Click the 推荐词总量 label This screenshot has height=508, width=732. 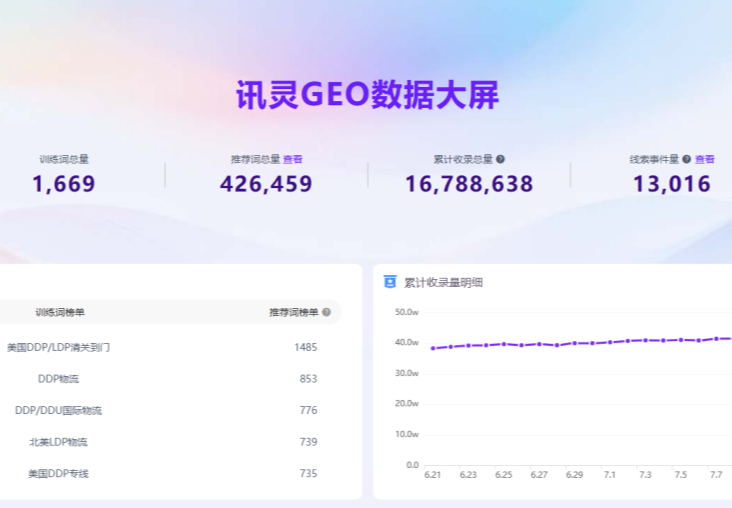(x=255, y=159)
